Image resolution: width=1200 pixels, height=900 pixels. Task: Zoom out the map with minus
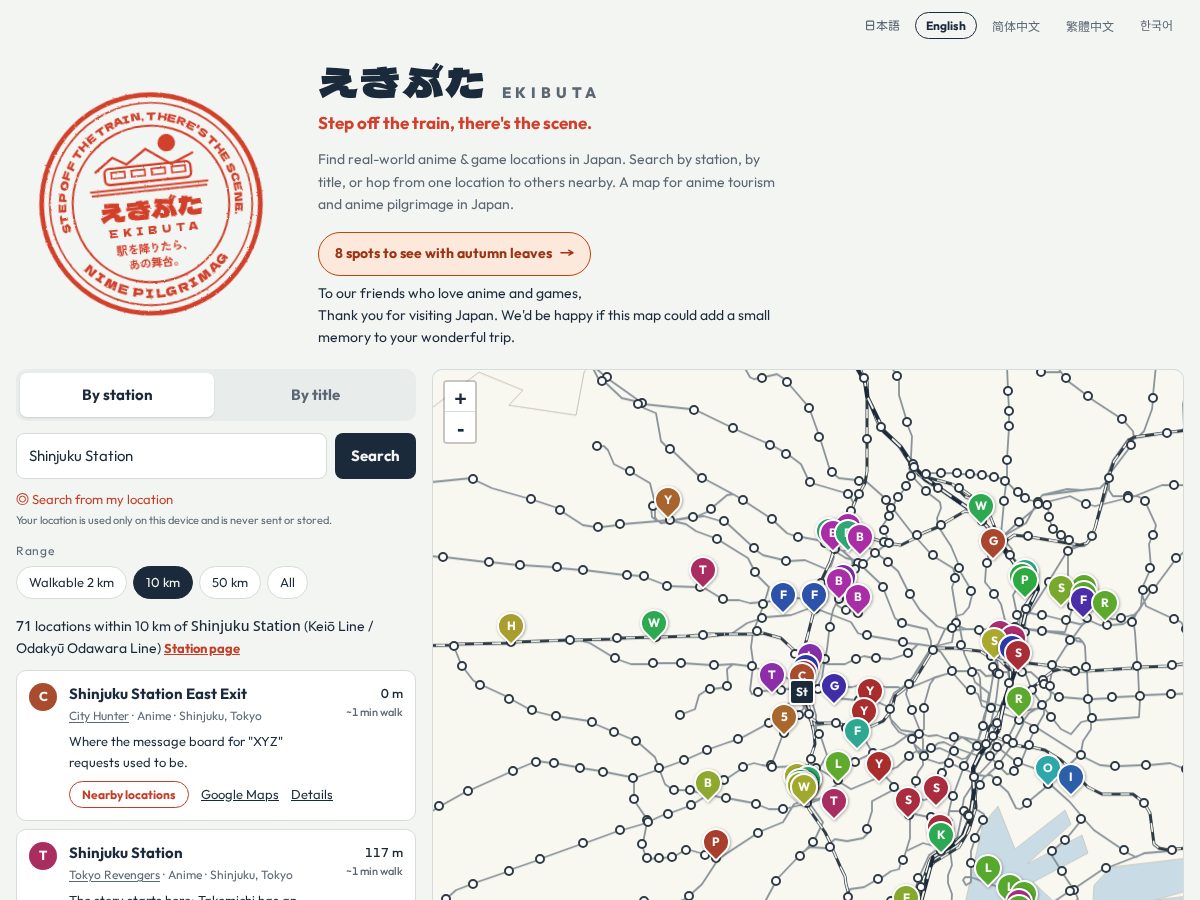pos(460,428)
